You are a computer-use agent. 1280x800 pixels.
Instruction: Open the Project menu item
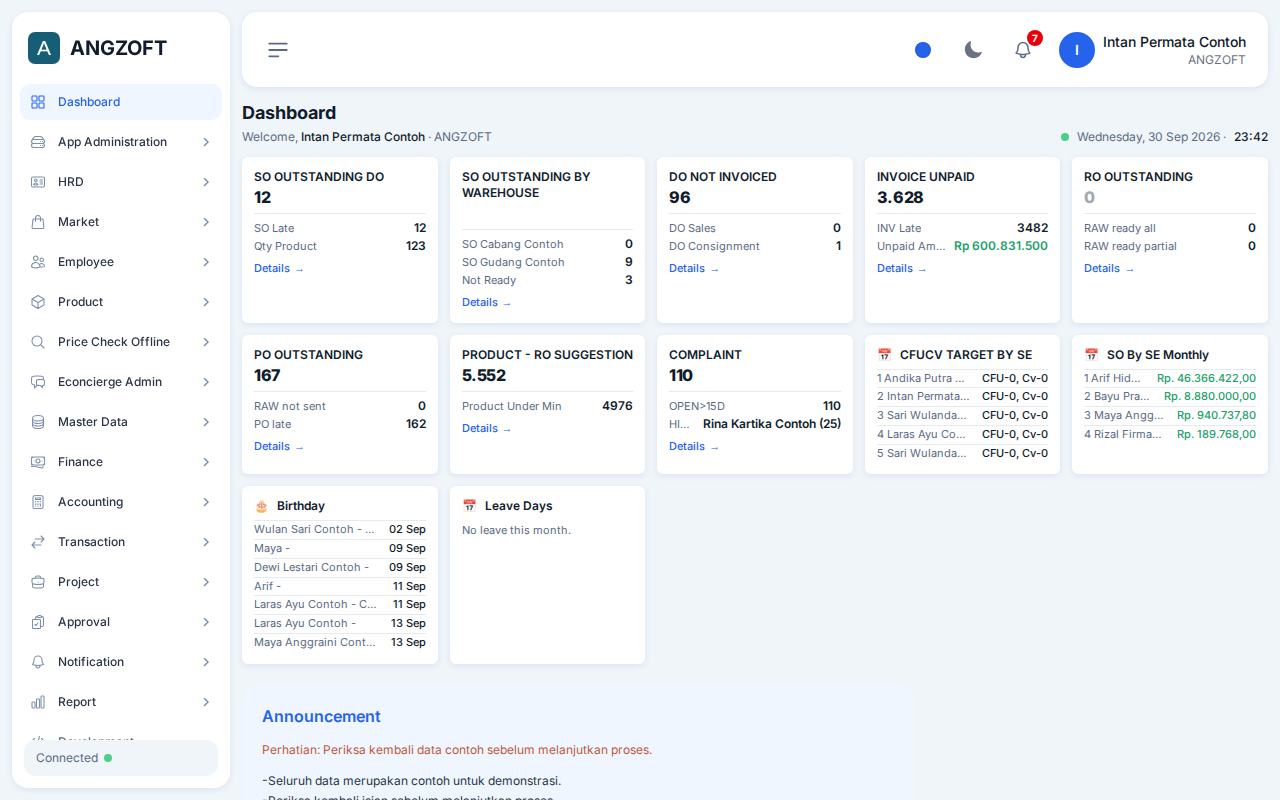pyautogui.click(x=121, y=582)
